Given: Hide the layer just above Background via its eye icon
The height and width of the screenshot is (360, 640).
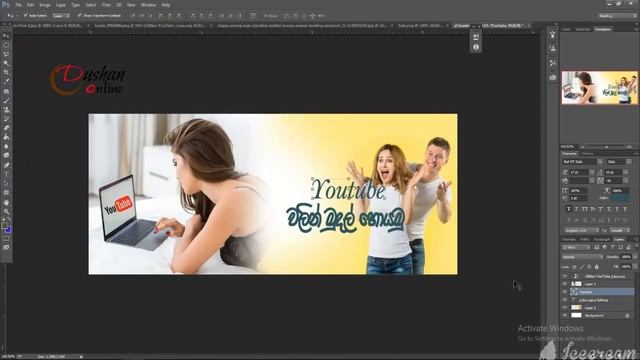Looking at the screenshot, I should 565,308.
